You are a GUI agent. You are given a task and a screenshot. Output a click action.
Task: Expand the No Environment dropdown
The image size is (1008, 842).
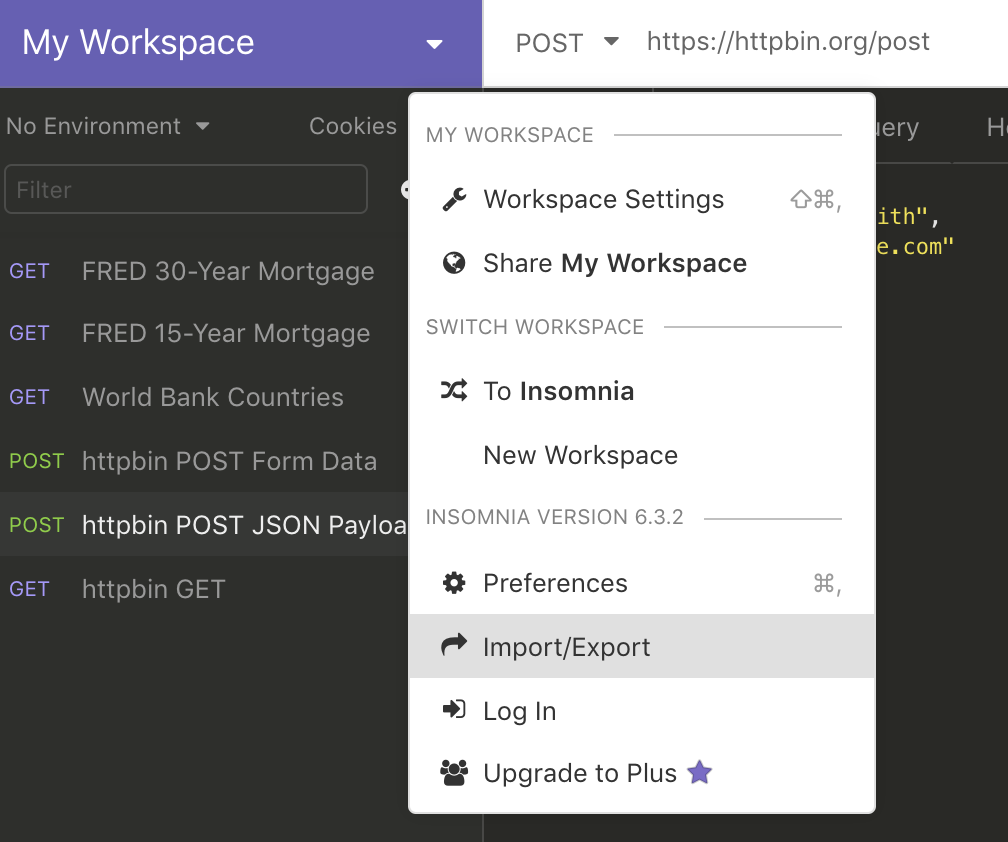[108, 126]
